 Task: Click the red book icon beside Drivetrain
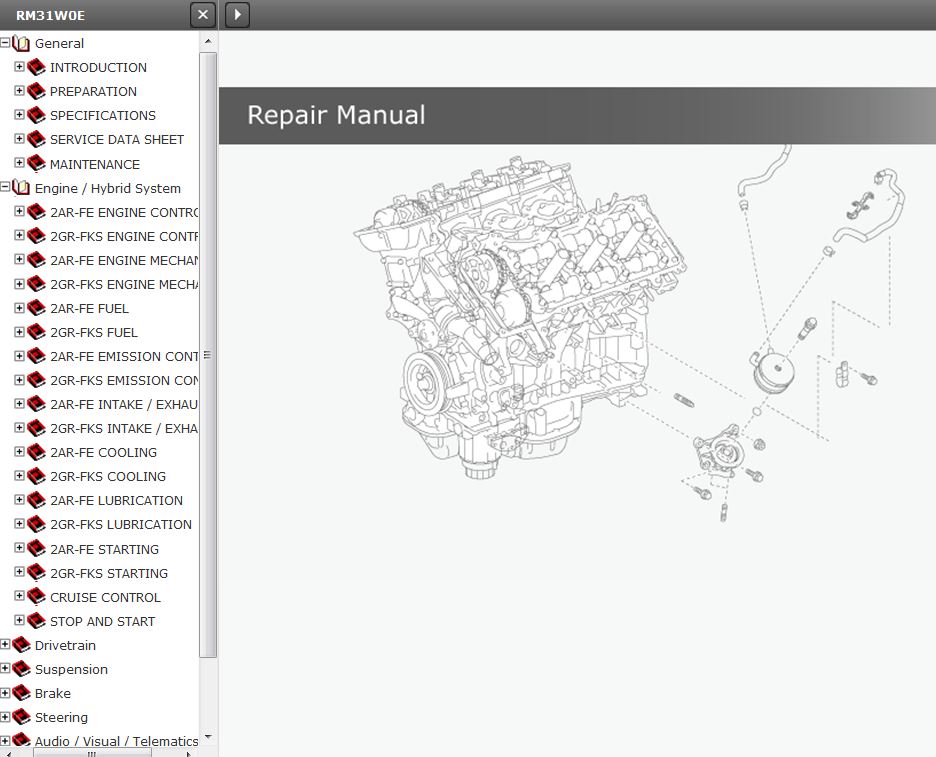pyautogui.click(x=21, y=645)
